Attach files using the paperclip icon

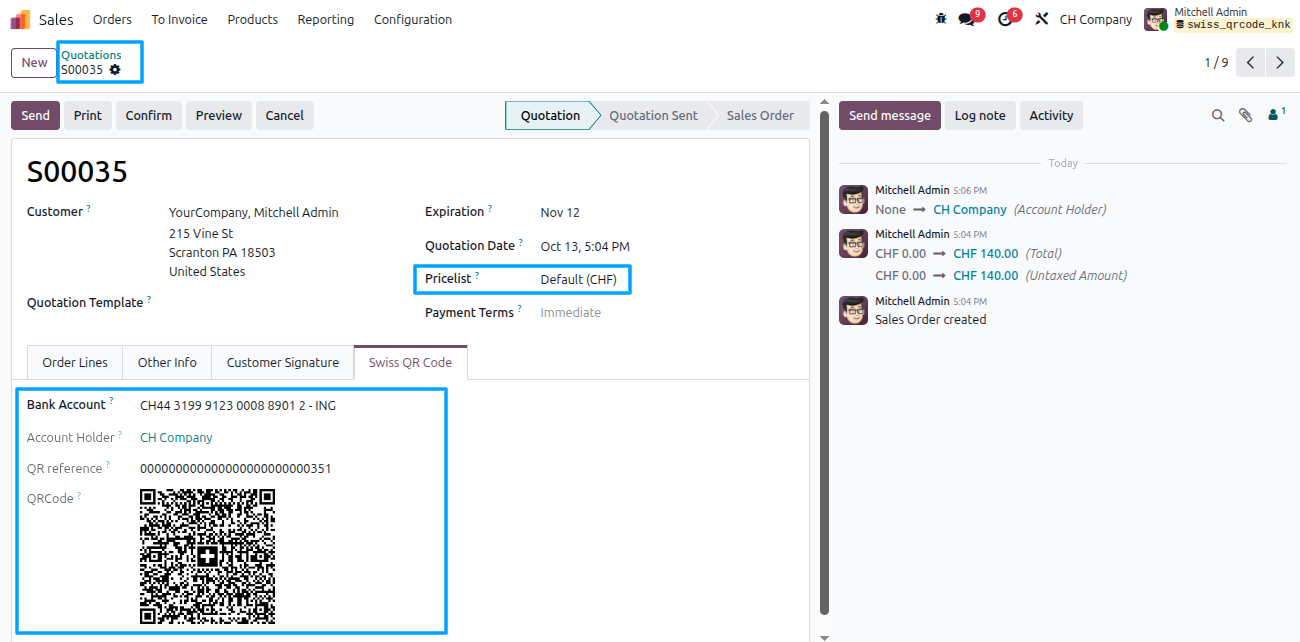[1245, 116]
